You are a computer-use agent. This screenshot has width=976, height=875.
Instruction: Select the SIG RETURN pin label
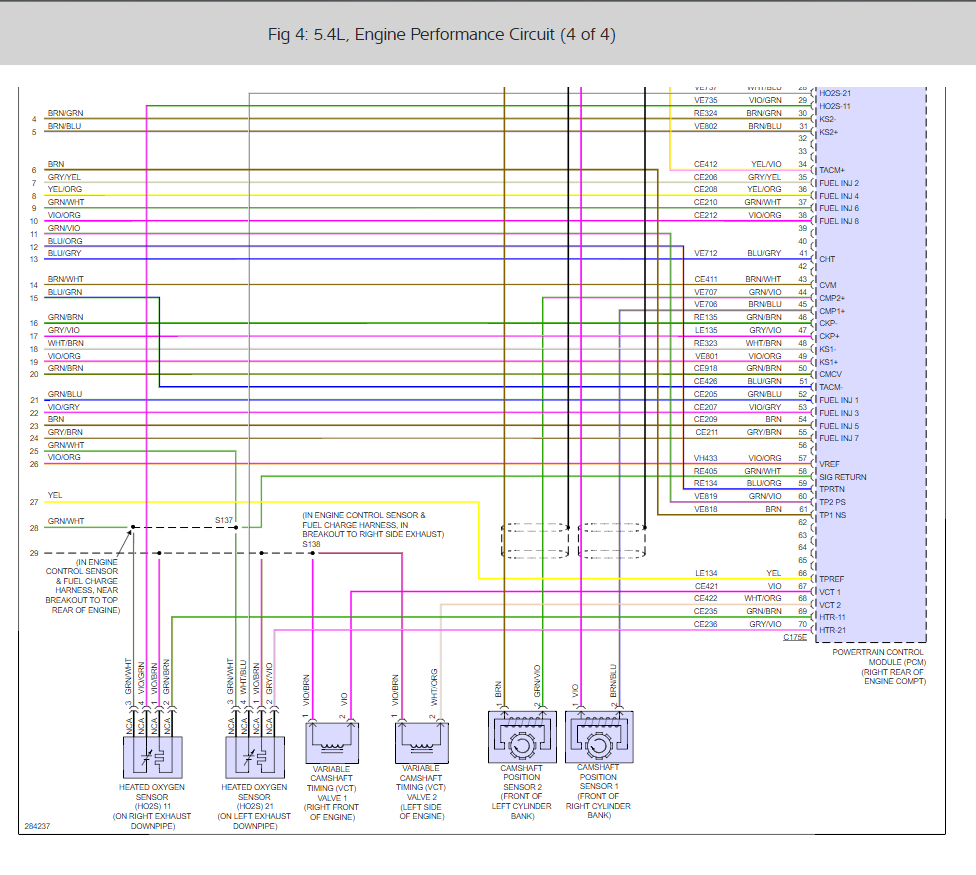[x=842, y=477]
